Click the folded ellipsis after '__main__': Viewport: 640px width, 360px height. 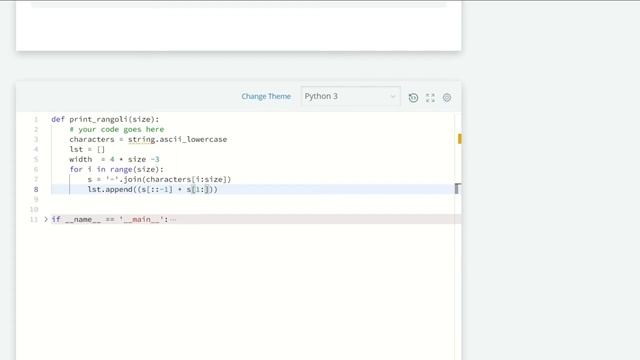(x=173, y=220)
